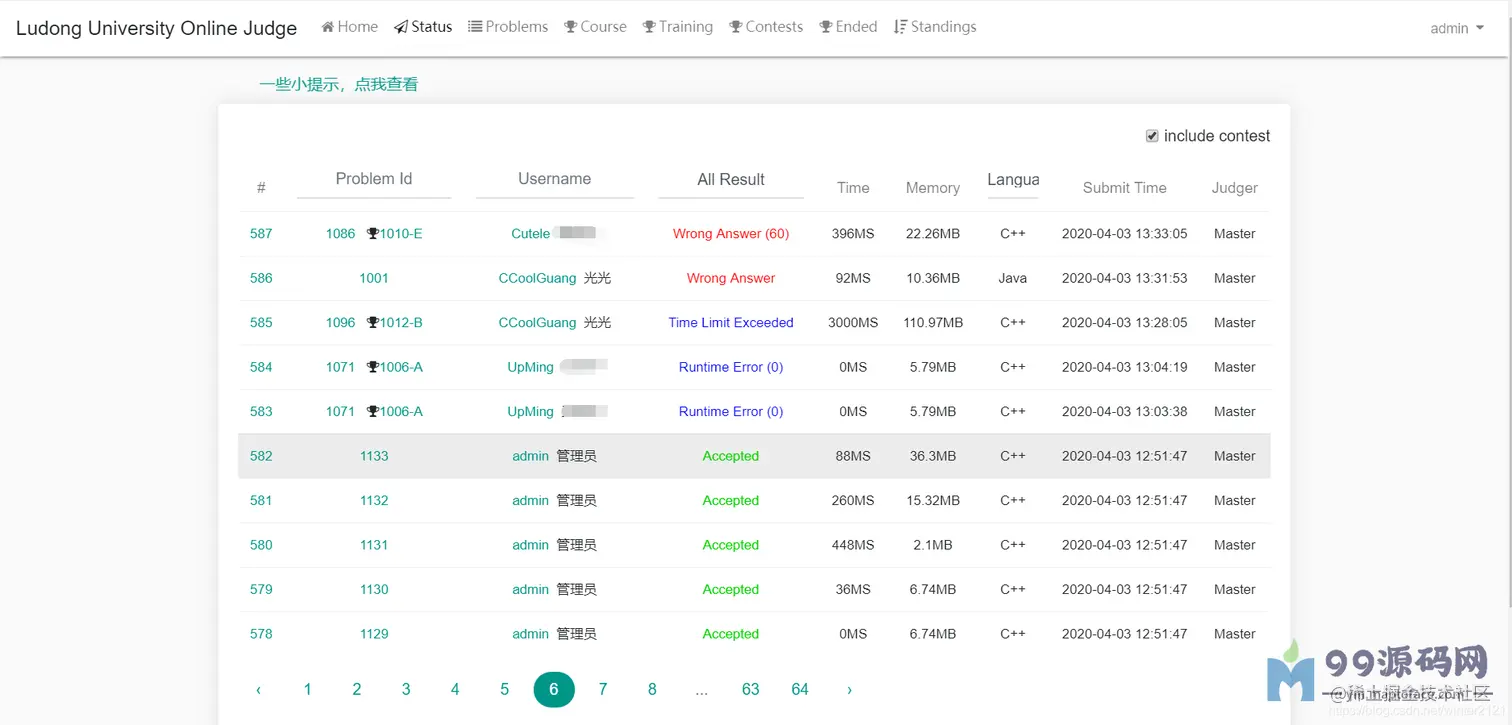Open problem 1096 link

(x=340, y=323)
